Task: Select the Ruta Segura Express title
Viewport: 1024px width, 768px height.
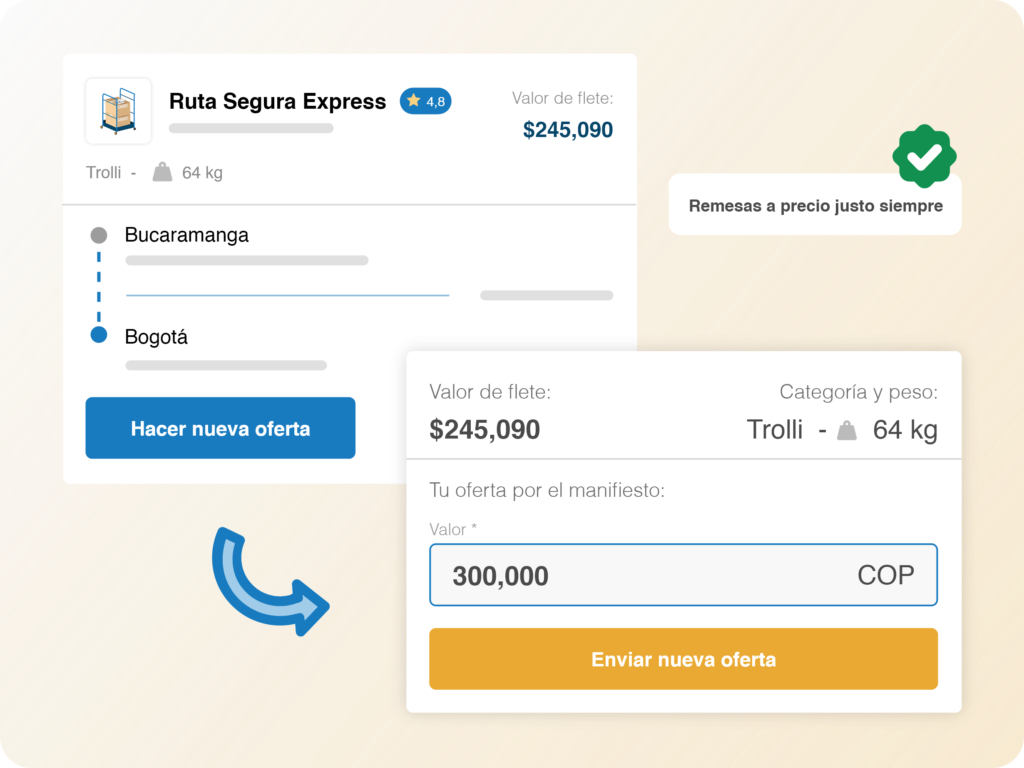Action: (x=277, y=101)
